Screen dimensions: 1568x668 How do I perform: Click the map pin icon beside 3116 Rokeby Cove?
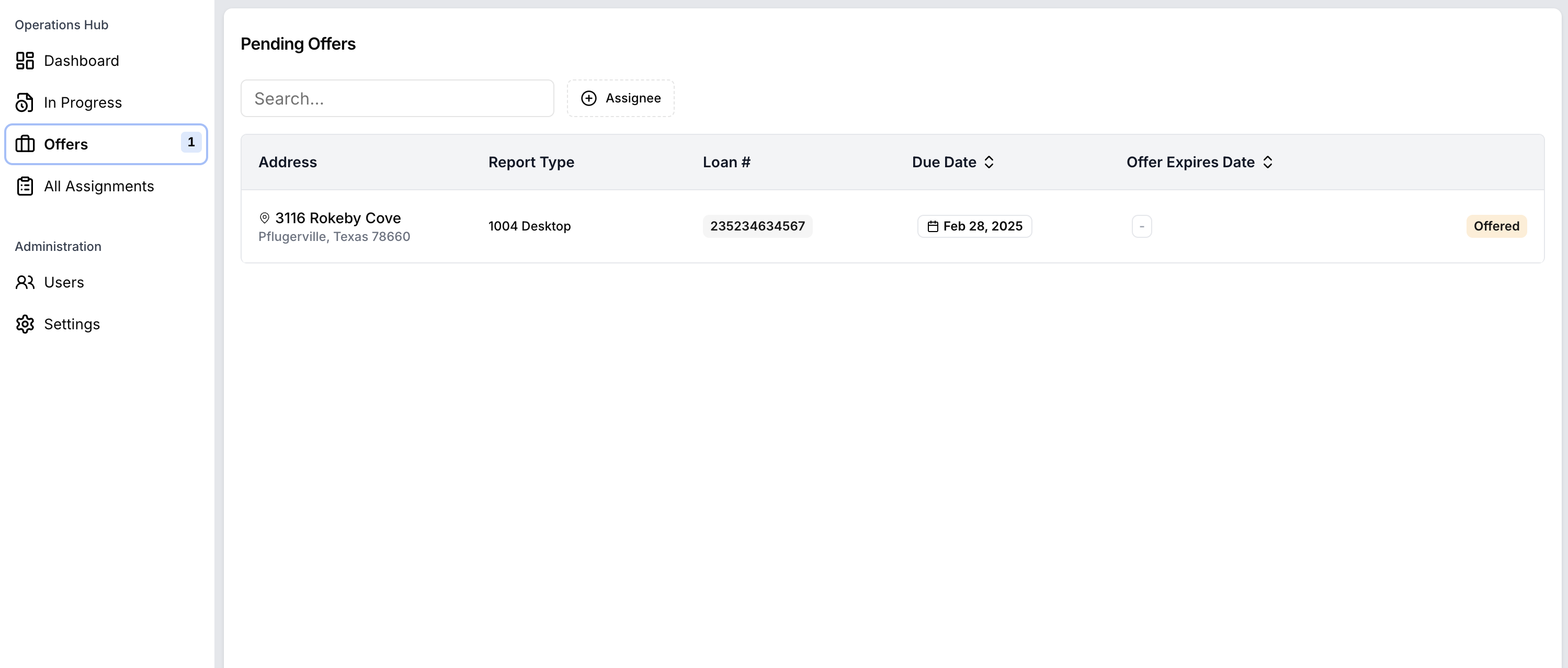click(x=264, y=218)
